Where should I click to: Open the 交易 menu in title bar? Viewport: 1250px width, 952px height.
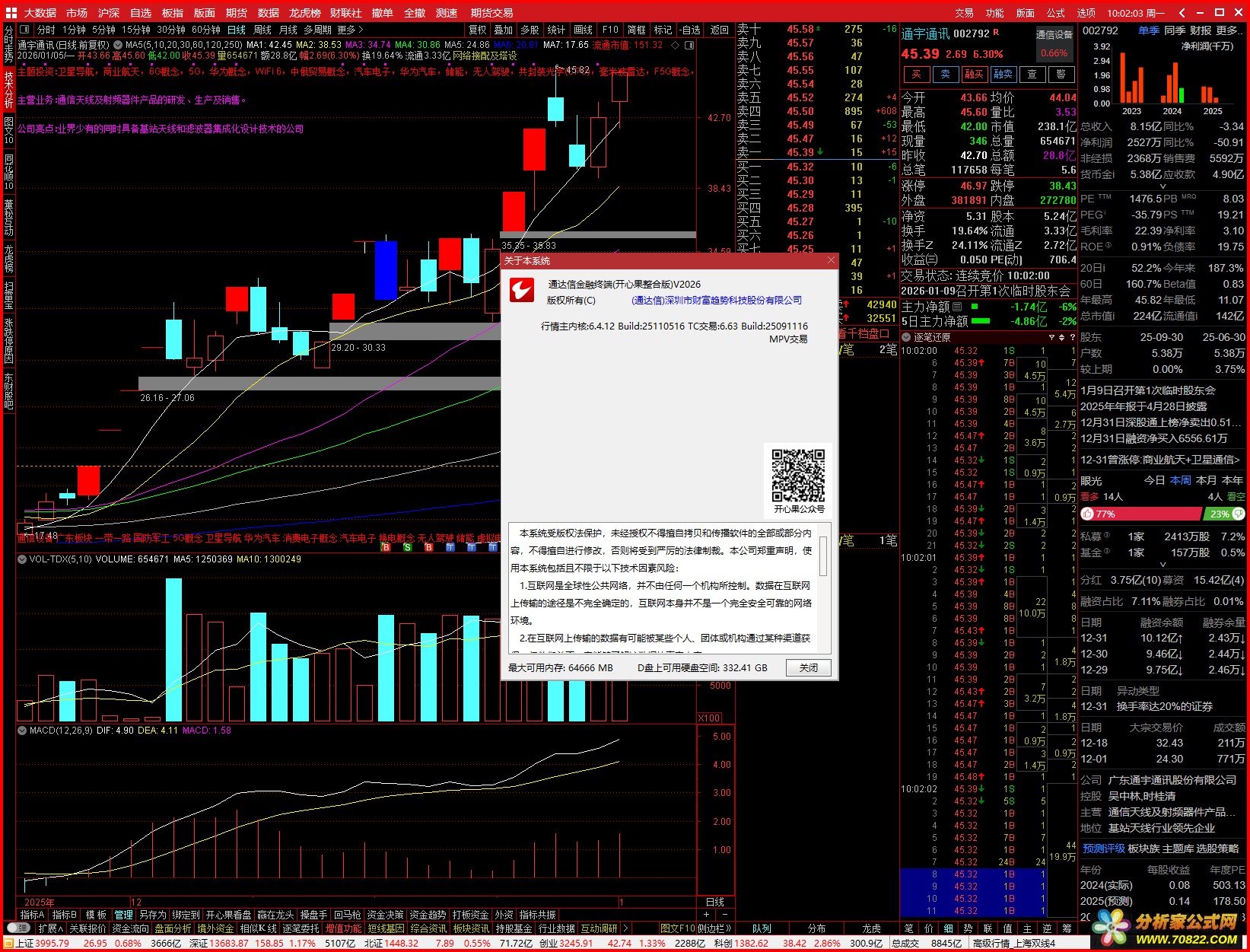tap(964, 13)
